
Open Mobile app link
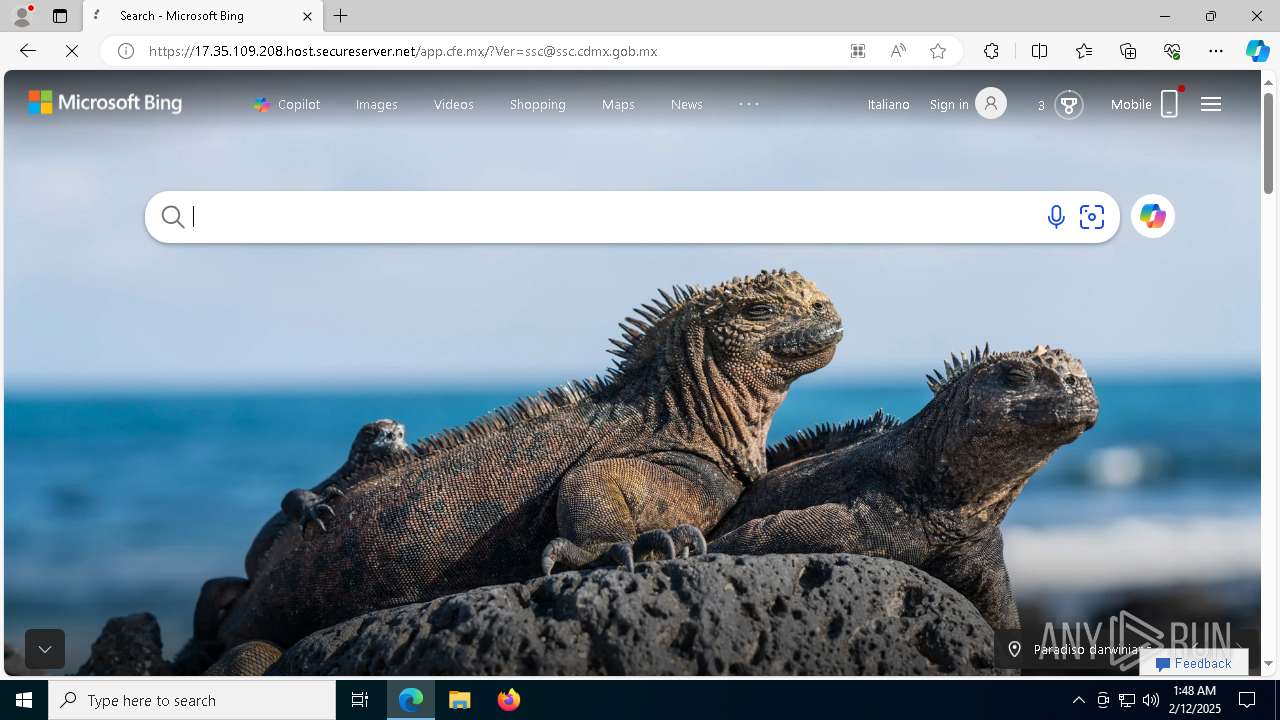click(x=1146, y=103)
